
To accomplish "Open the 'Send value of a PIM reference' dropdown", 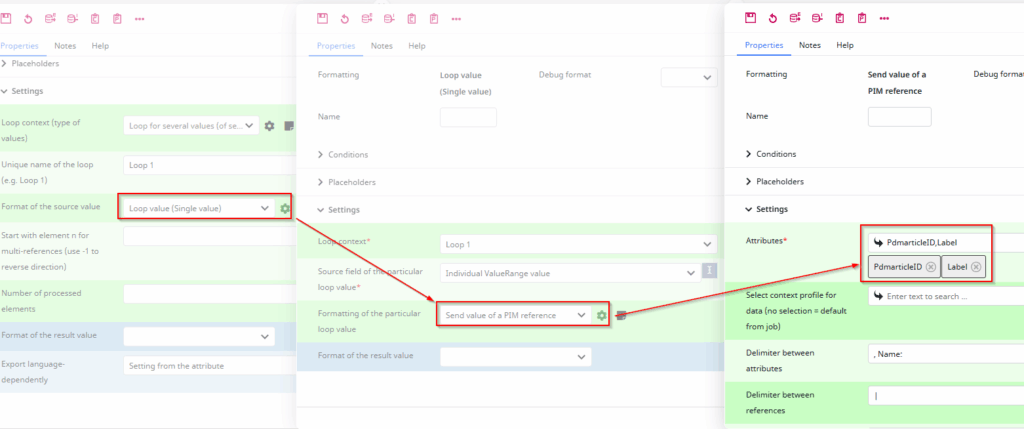I will tap(516, 315).
